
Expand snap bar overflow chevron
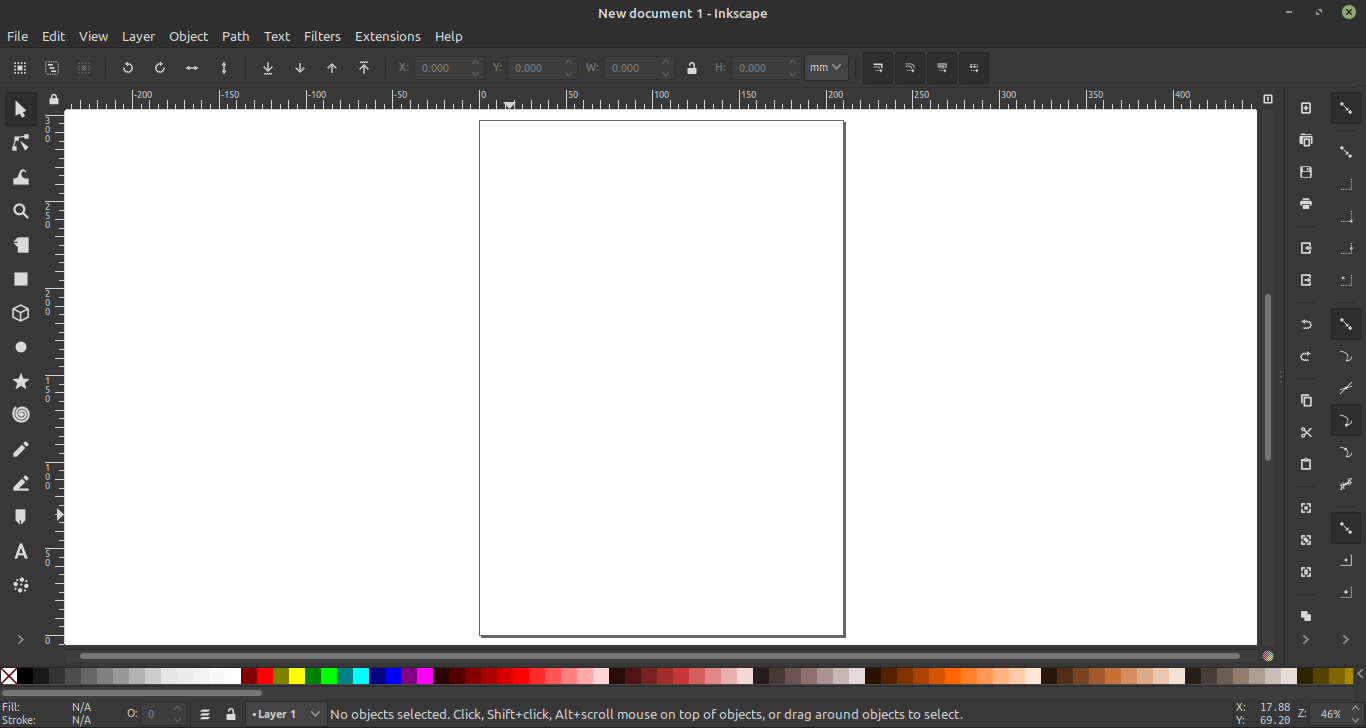click(1346, 639)
